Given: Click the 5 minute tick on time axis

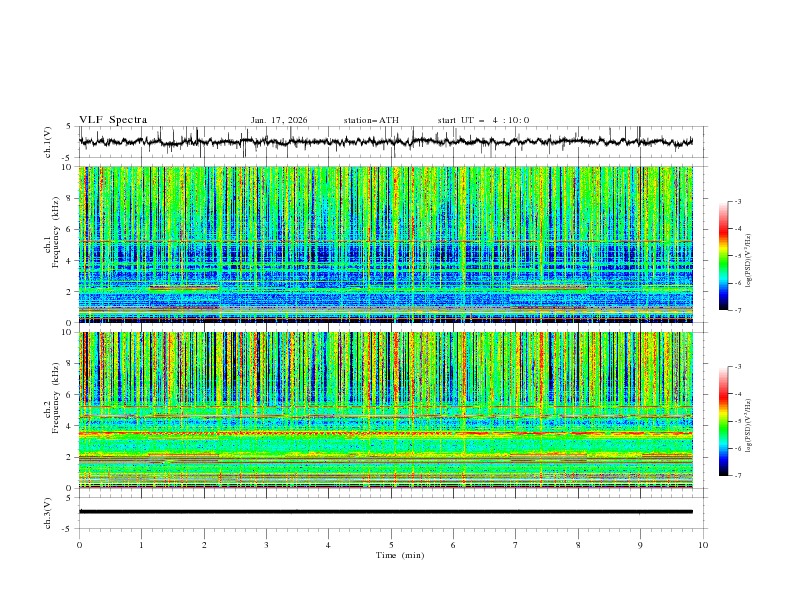Looking at the screenshot, I should (391, 545).
